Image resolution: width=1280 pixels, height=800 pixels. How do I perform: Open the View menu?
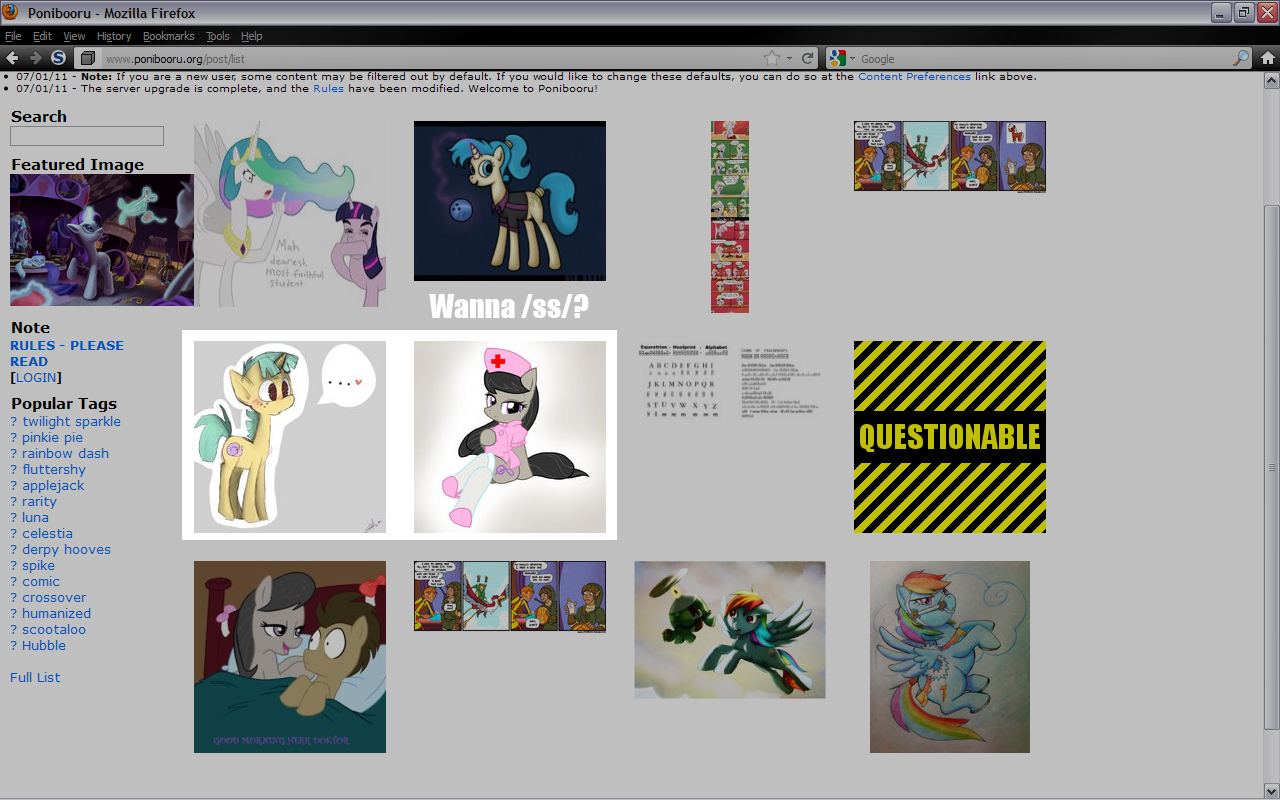[x=74, y=36]
